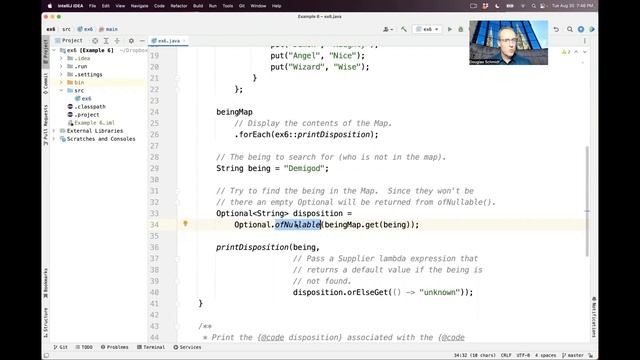Open the Problems tool window
The height and width of the screenshot is (360, 640).
[115, 347]
